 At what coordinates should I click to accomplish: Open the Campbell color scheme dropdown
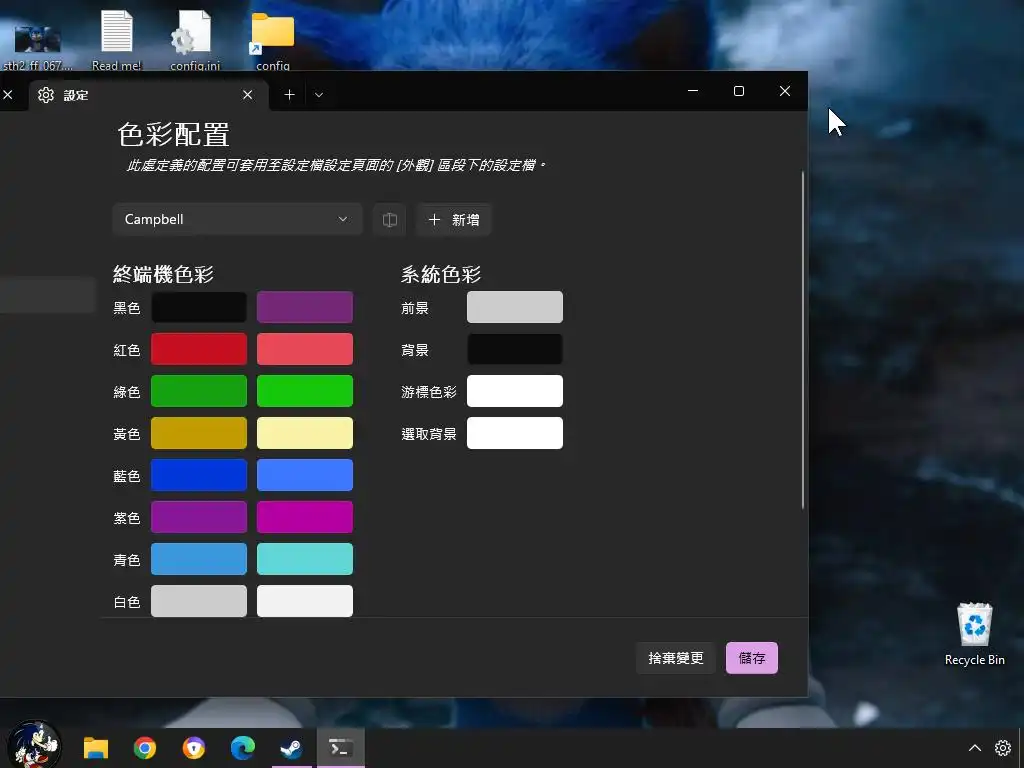click(x=237, y=219)
